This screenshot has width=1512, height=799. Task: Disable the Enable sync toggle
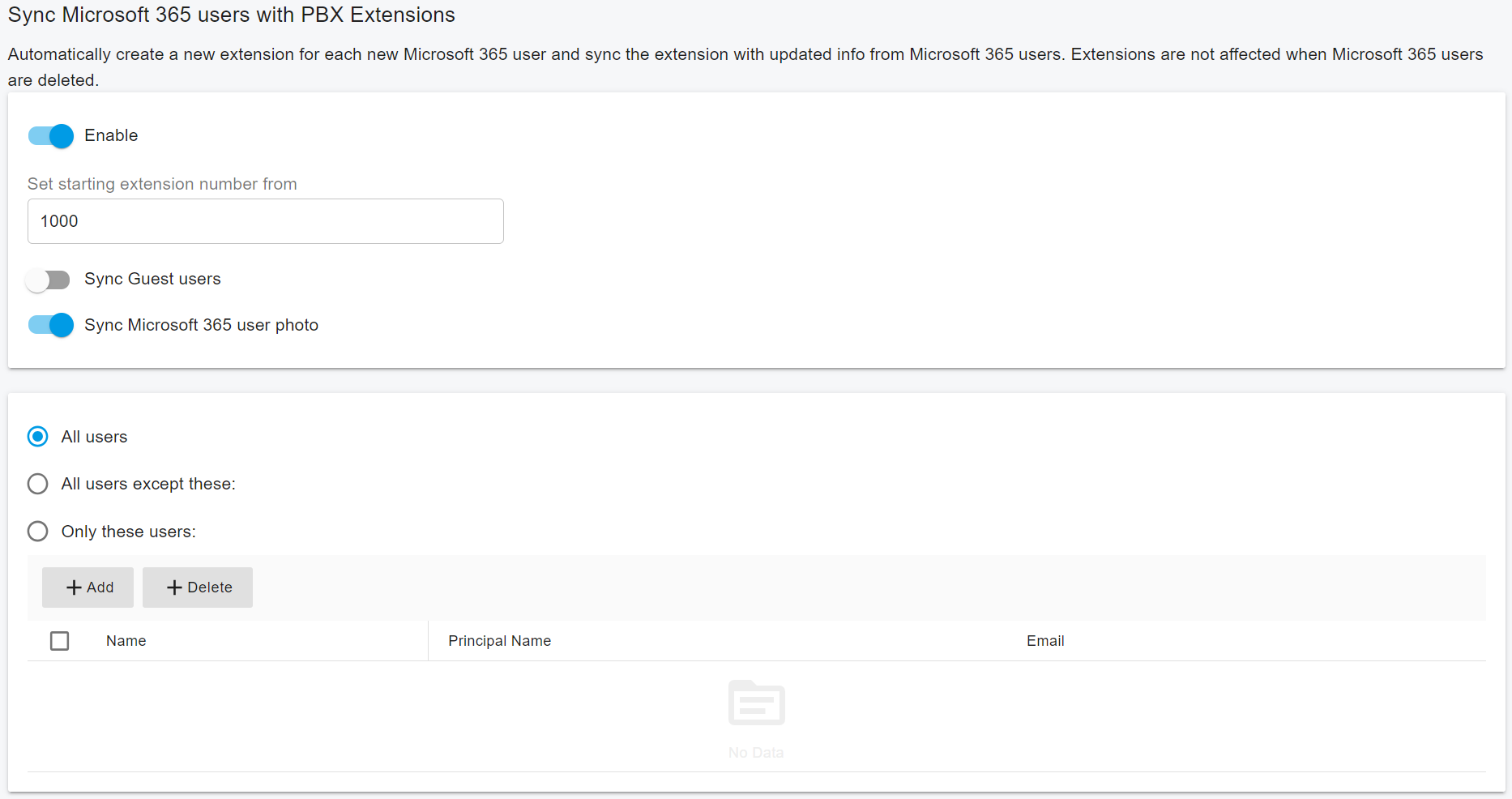click(50, 136)
